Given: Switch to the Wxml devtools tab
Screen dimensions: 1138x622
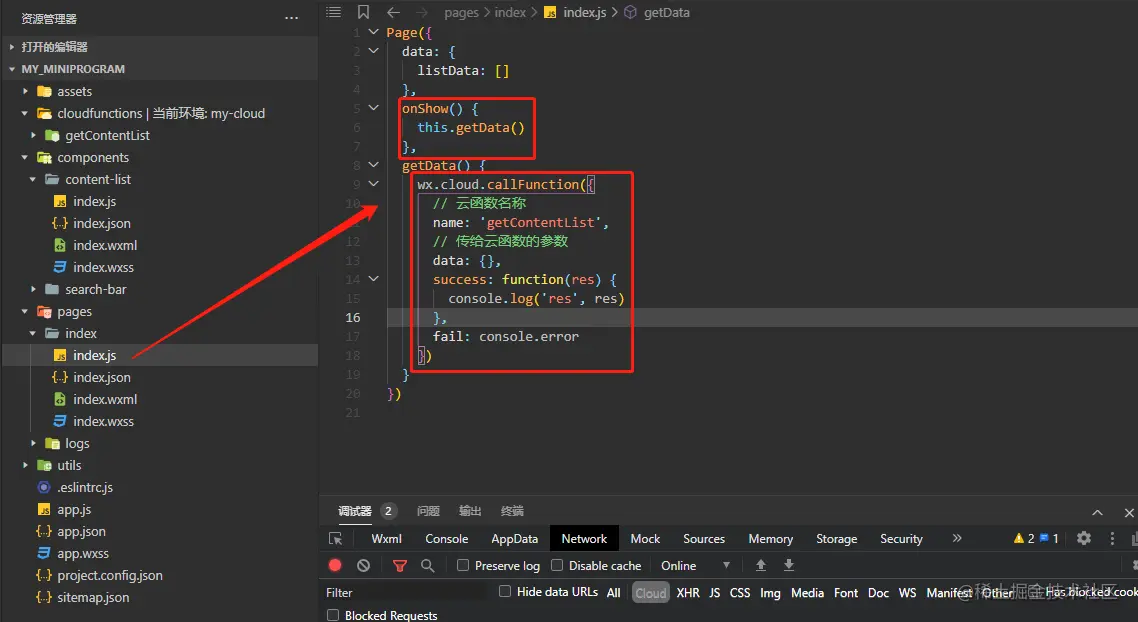Looking at the screenshot, I should (386, 539).
